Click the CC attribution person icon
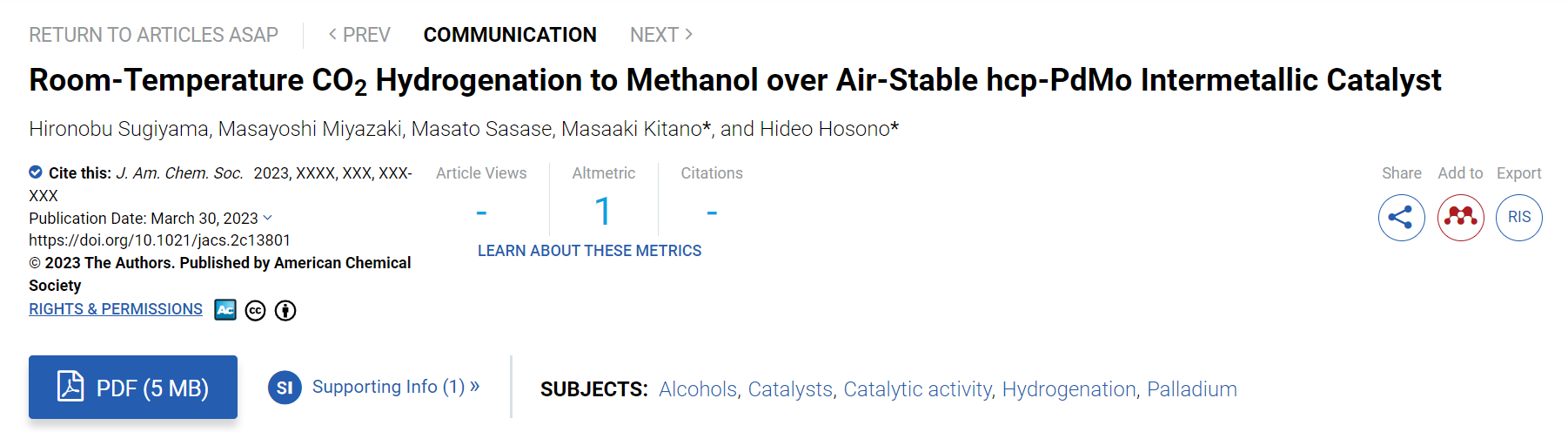The image size is (1568, 432). point(285,311)
